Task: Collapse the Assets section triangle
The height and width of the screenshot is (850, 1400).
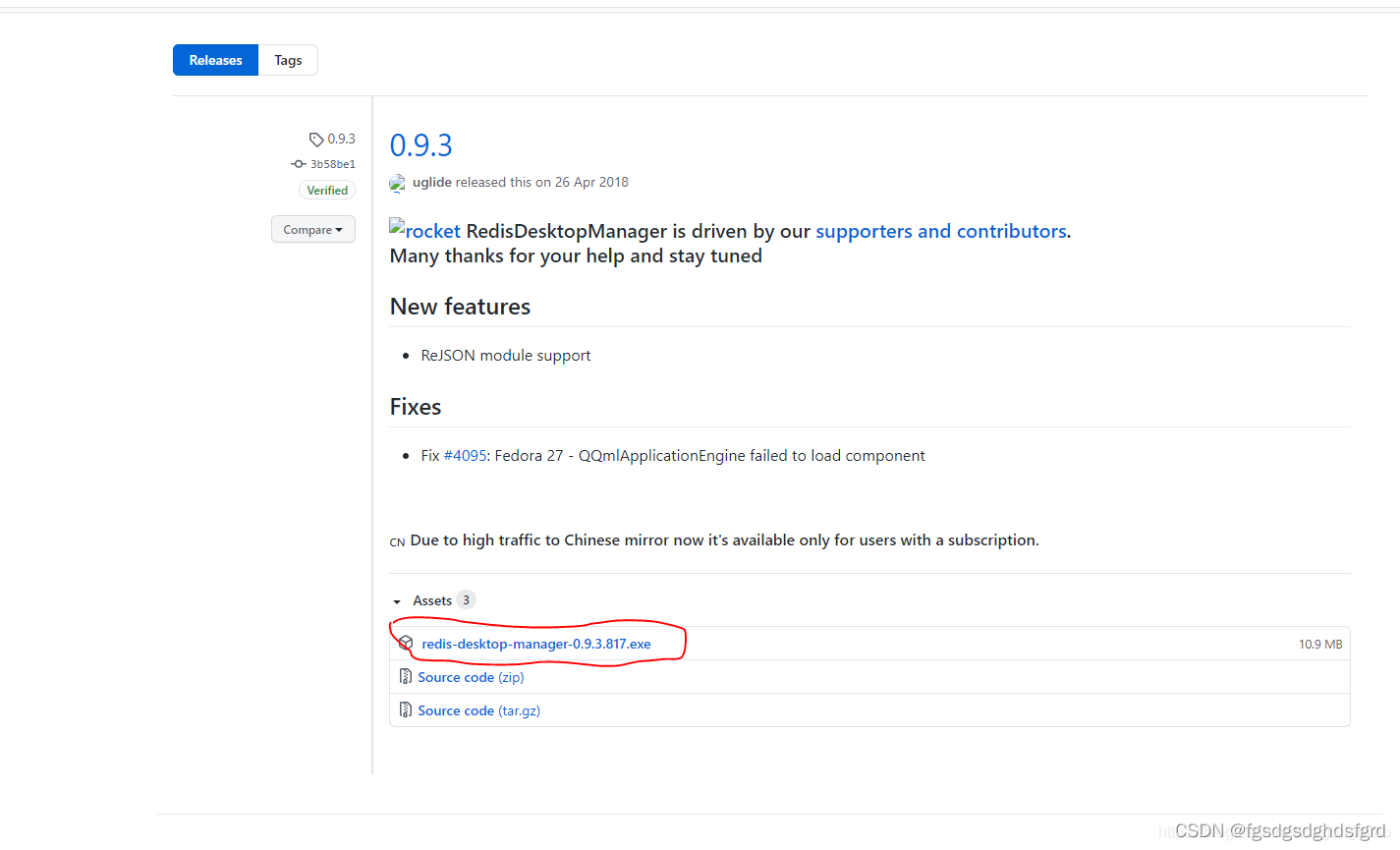Action: click(397, 601)
